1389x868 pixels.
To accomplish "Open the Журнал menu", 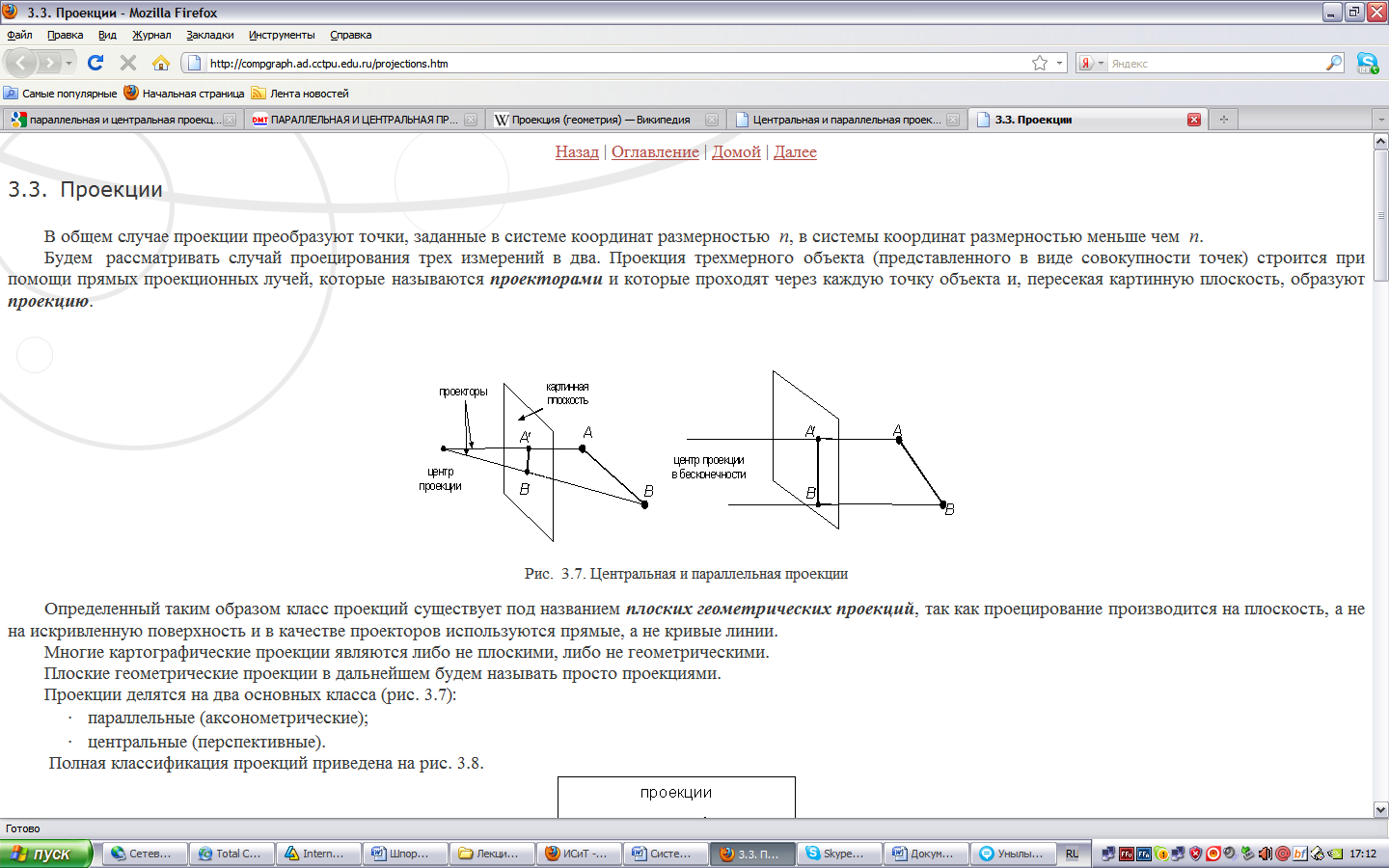I will coord(151,35).
